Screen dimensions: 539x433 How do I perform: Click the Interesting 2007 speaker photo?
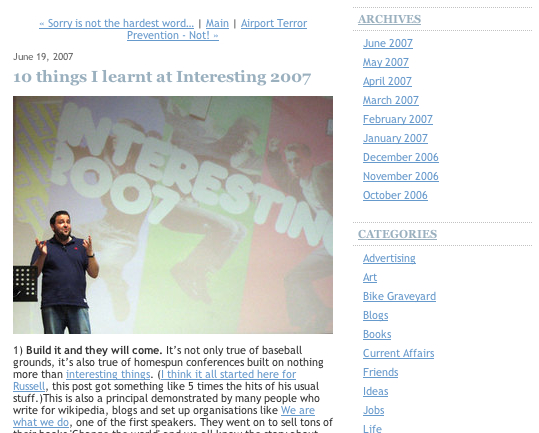point(173,215)
